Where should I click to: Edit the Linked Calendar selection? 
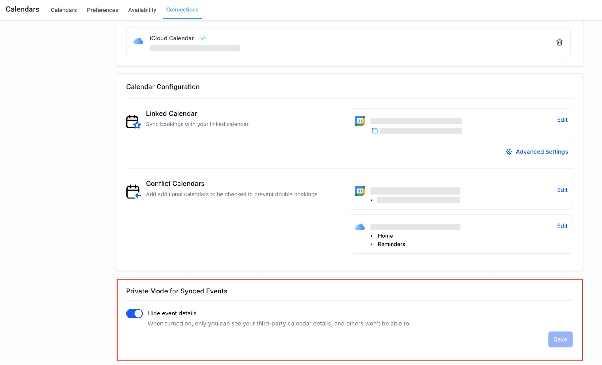(x=562, y=120)
